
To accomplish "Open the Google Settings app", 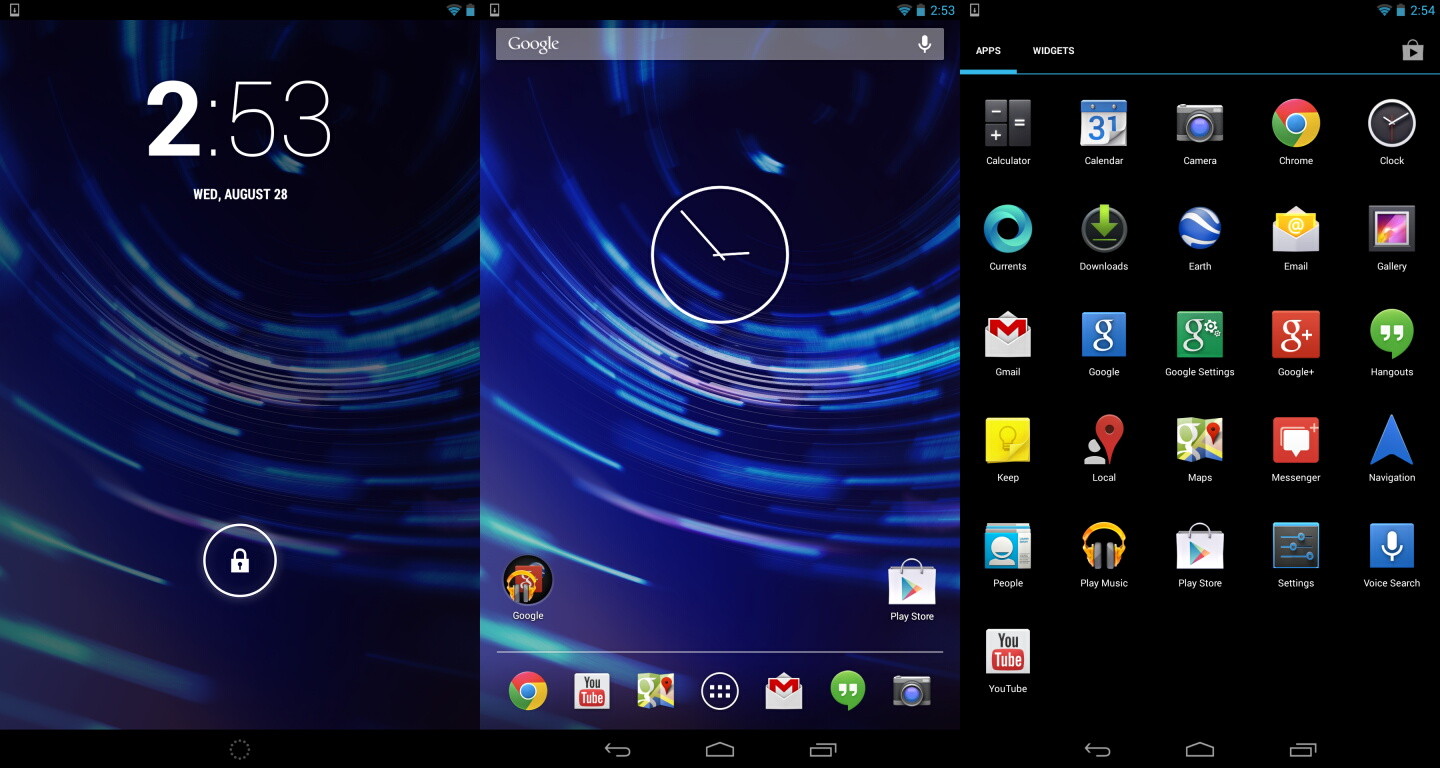I will 1200,335.
